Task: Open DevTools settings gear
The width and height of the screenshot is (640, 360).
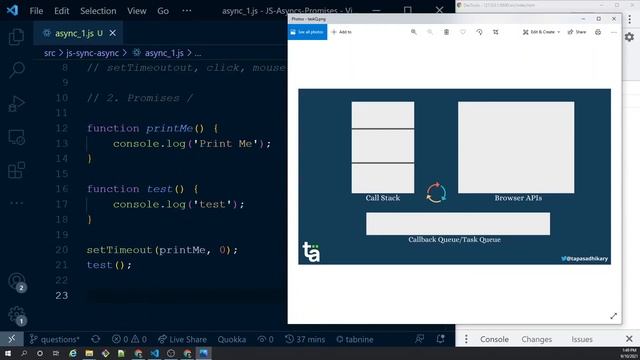Action: point(629,37)
